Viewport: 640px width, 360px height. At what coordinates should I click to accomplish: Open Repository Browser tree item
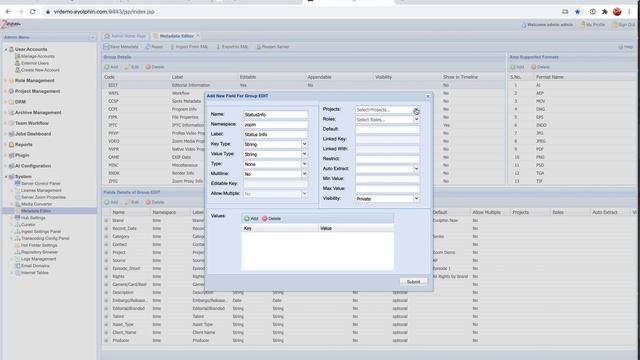(x=39, y=252)
